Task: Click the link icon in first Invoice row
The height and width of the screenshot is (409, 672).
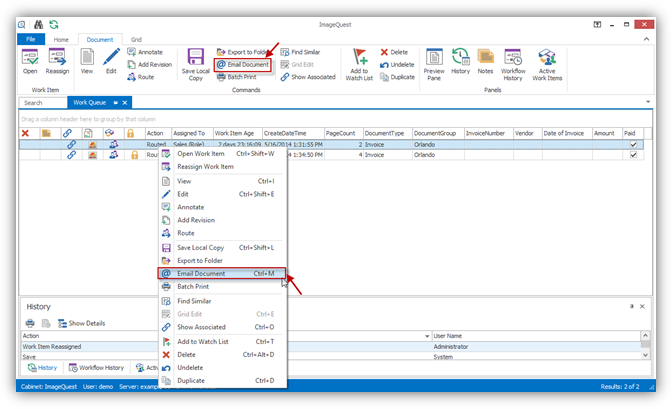Action: (x=71, y=144)
